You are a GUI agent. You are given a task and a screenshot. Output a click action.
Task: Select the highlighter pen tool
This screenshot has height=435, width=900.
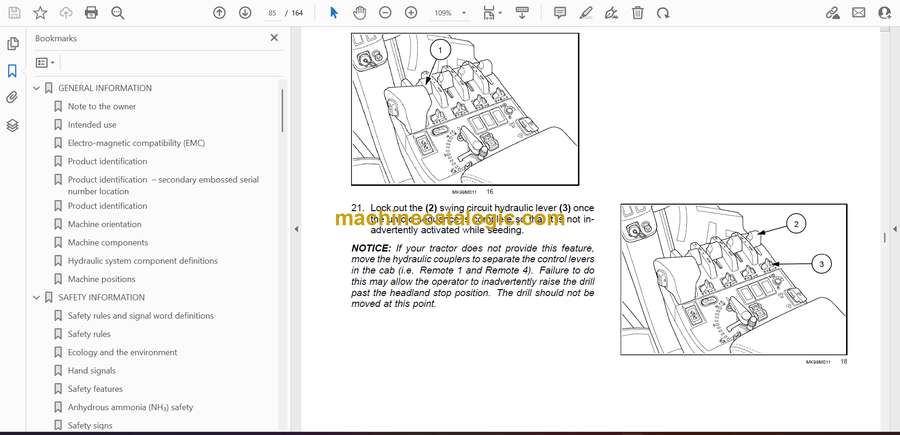[585, 13]
